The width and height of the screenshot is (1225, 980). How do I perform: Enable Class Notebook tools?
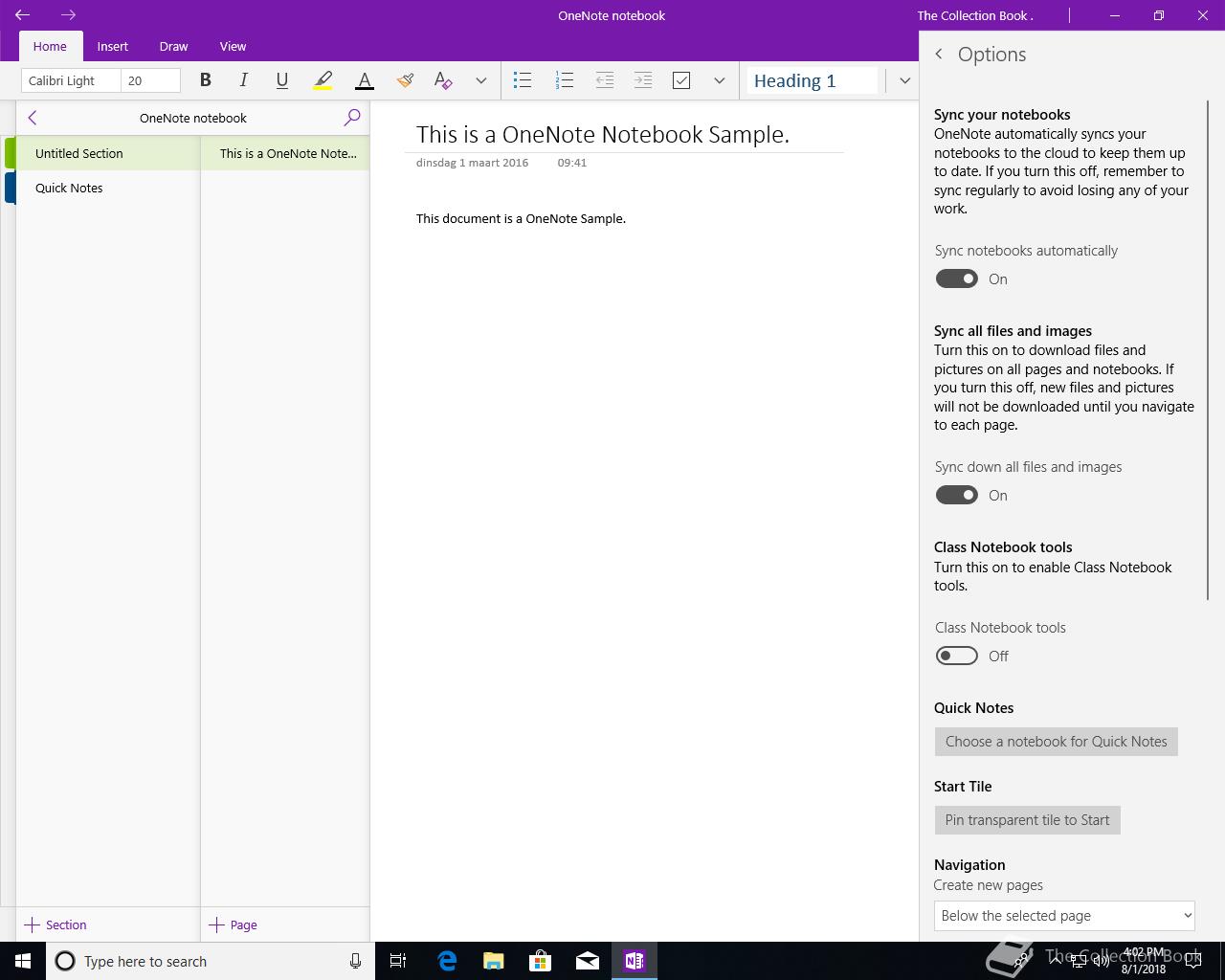(956, 656)
